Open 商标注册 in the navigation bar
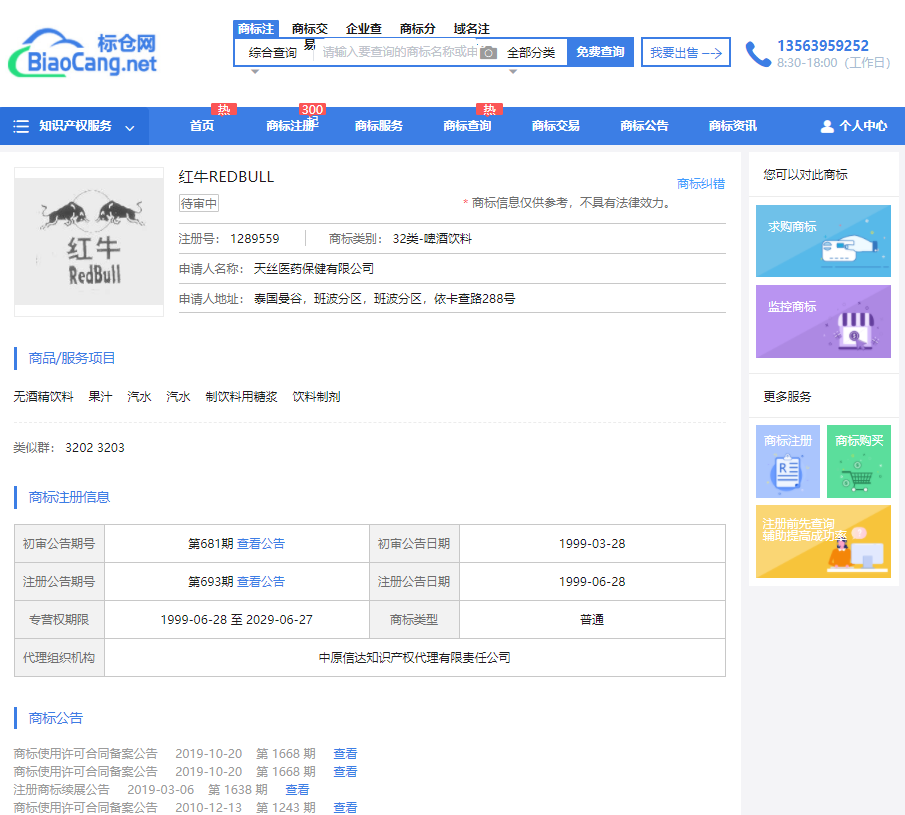Screen dimensions: 905x815 point(291,126)
